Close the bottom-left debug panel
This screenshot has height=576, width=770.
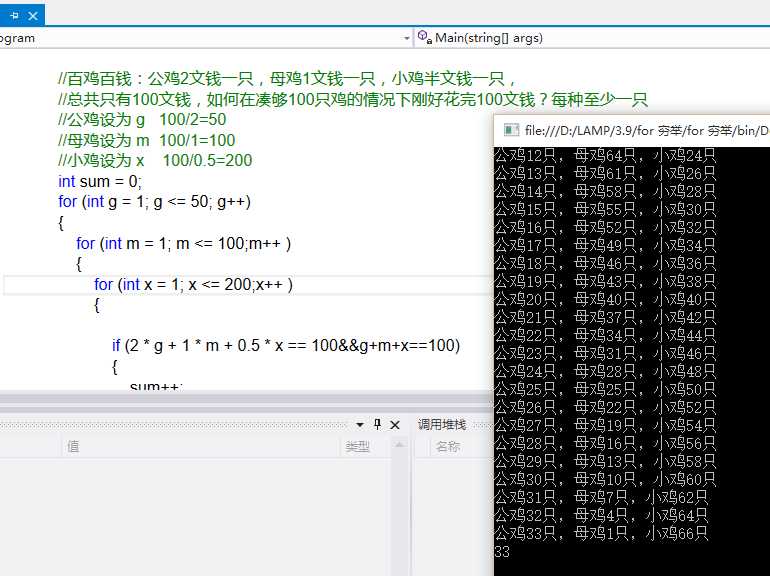coord(395,425)
